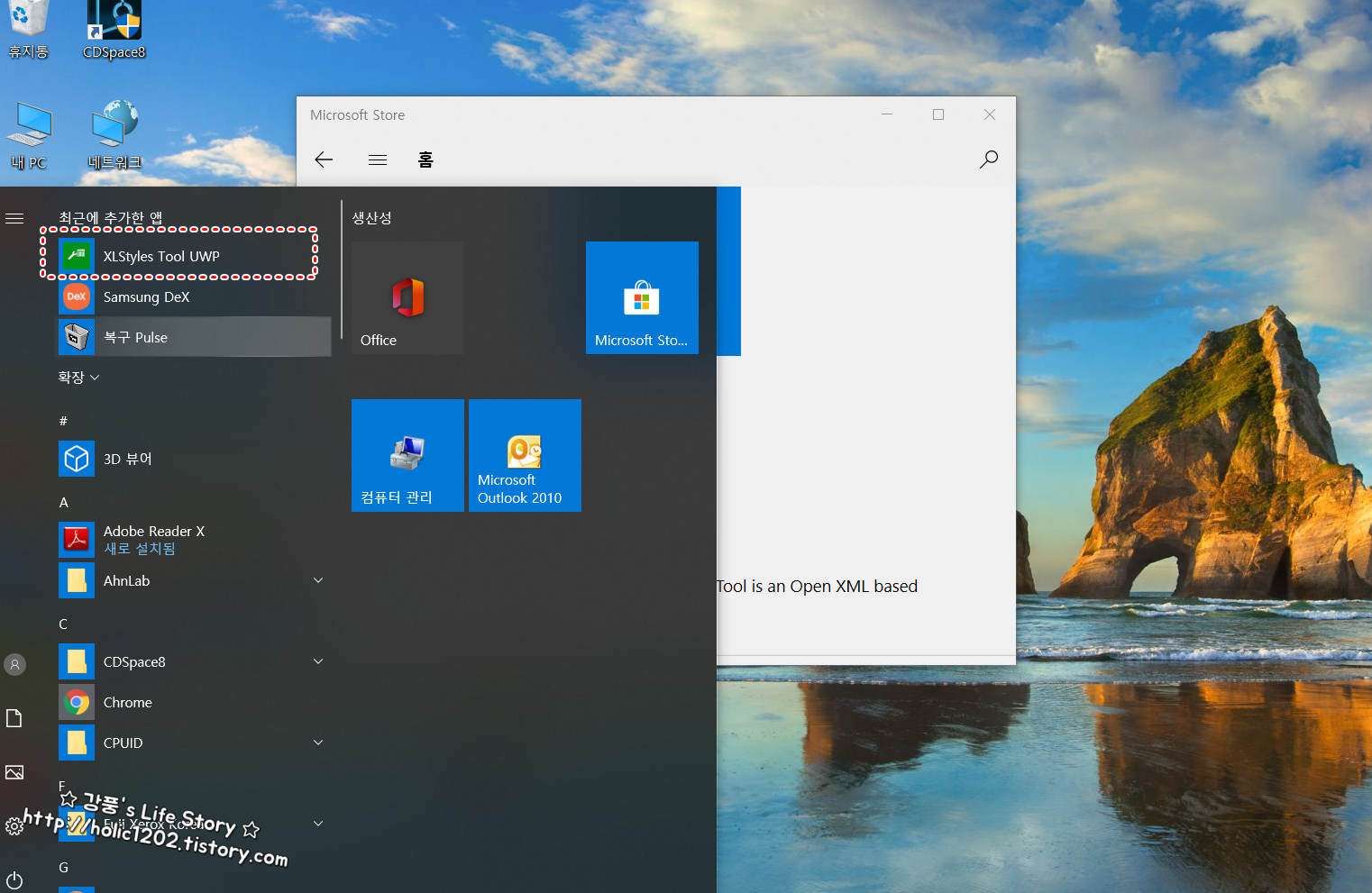Screen dimensions: 1372x893
Task: Open 복구 Pulse app entry
Action: pyautogui.click(x=194, y=337)
